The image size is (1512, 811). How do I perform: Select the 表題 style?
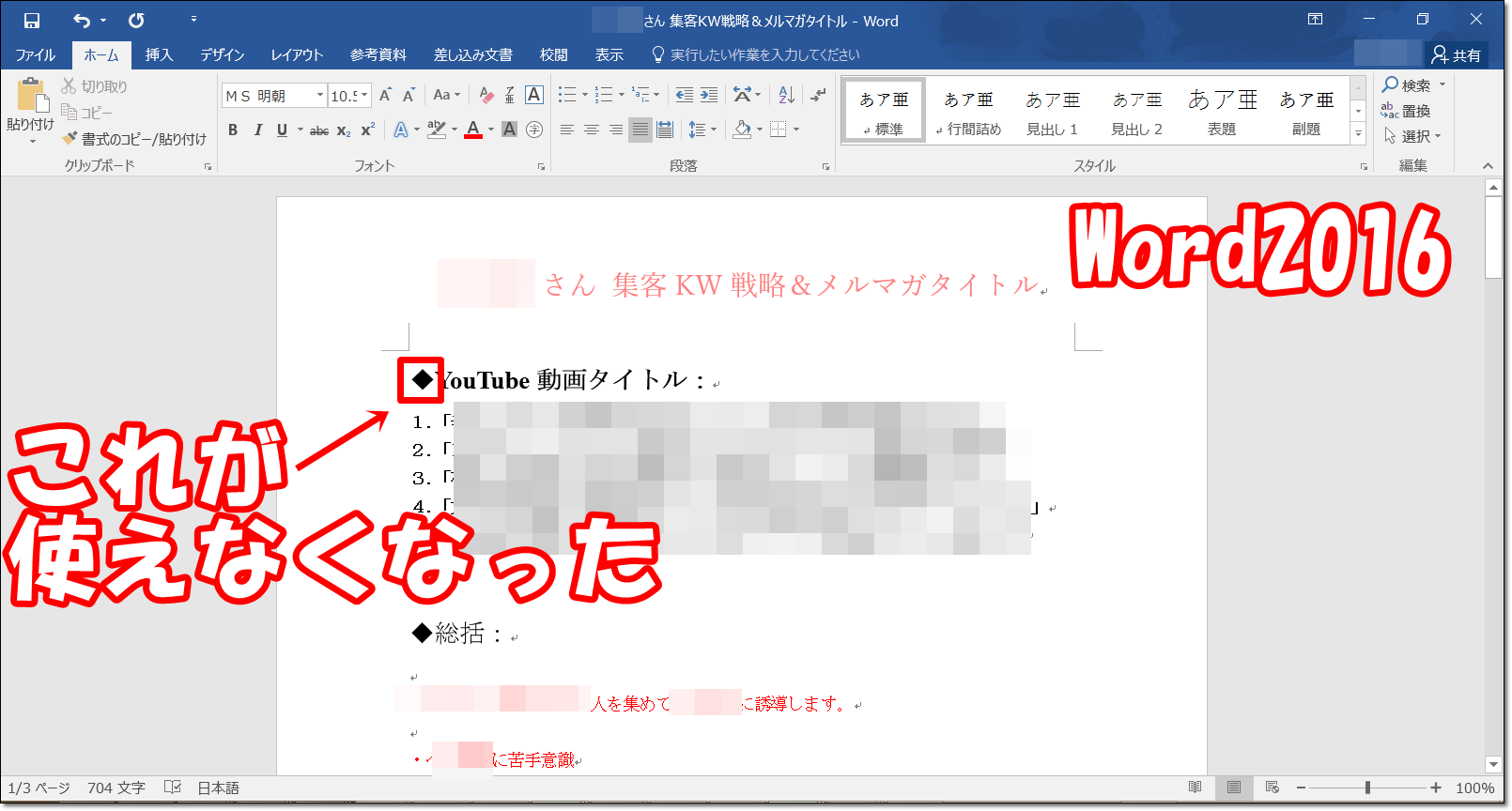point(1222,112)
